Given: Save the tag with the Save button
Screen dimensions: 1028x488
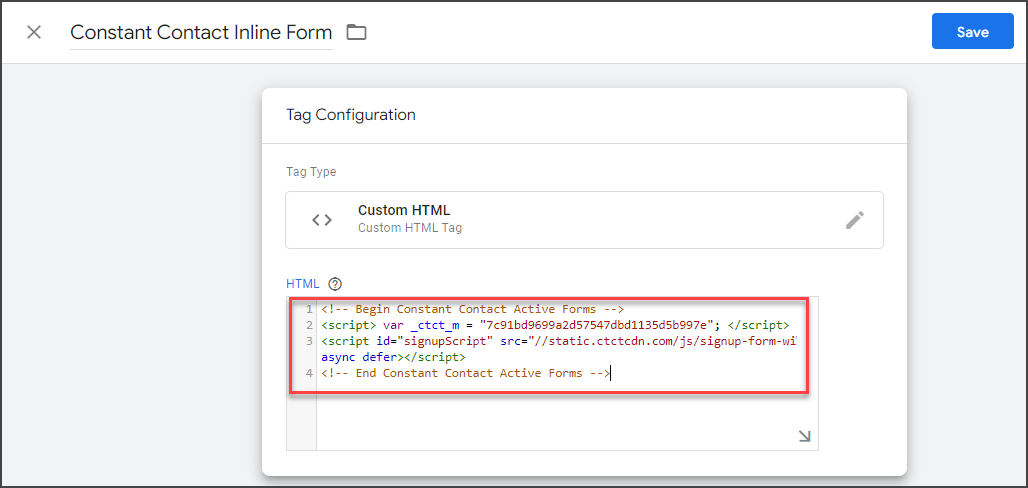Looking at the screenshot, I should tap(972, 31).
